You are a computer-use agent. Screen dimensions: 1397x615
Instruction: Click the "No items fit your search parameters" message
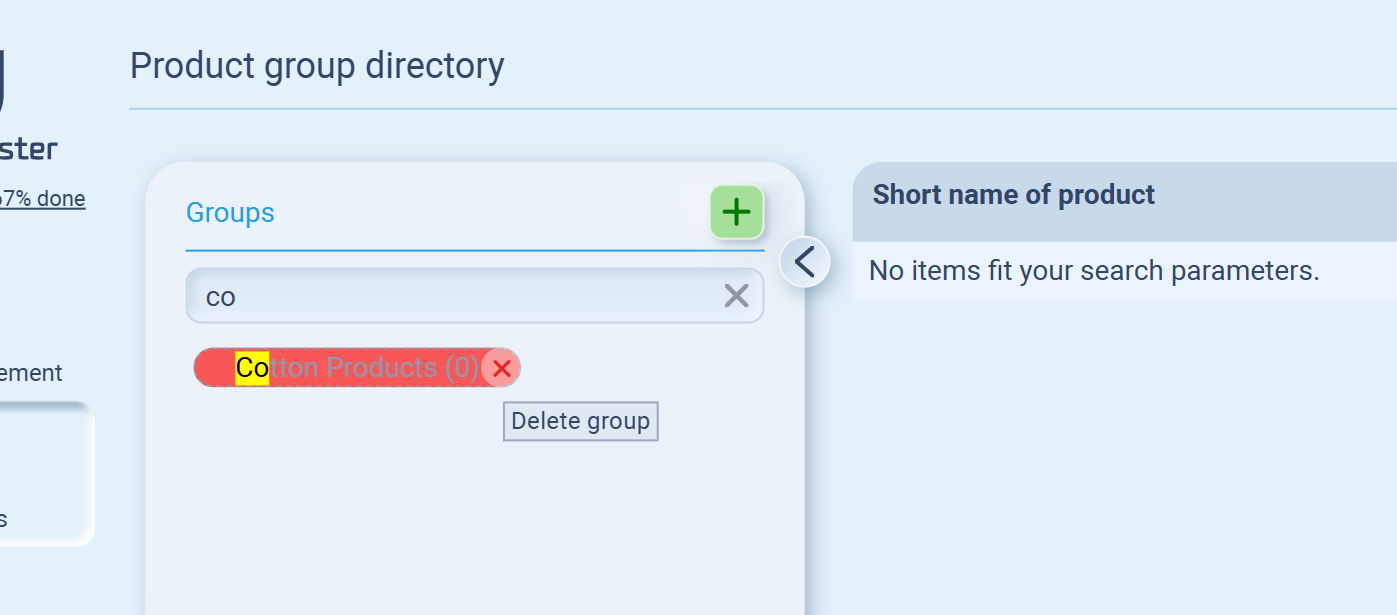point(1094,270)
